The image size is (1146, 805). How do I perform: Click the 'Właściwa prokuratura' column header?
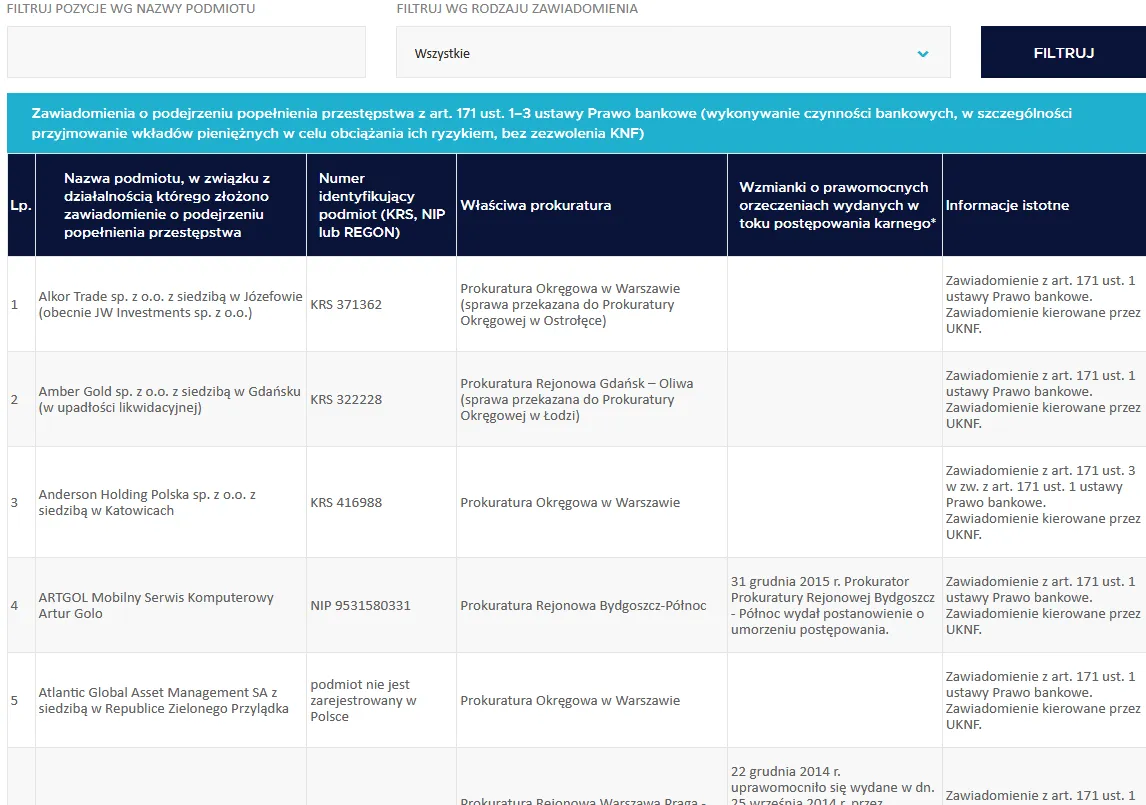pyautogui.click(x=592, y=205)
